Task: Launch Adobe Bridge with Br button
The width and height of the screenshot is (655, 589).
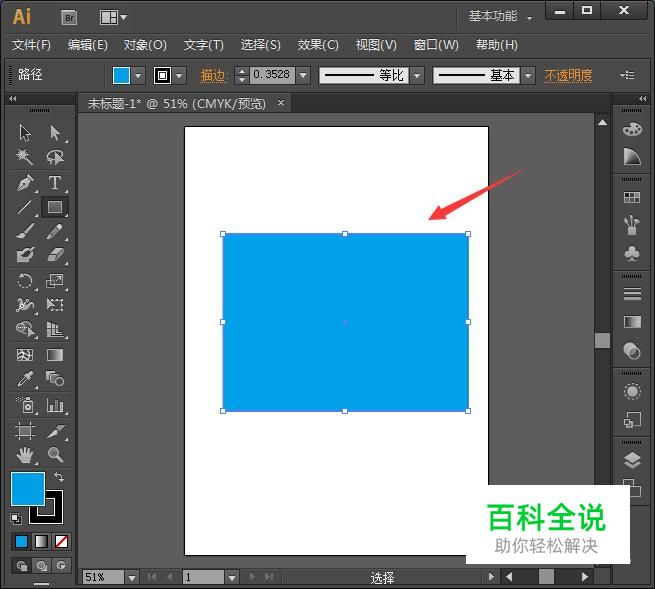Action: [x=69, y=17]
